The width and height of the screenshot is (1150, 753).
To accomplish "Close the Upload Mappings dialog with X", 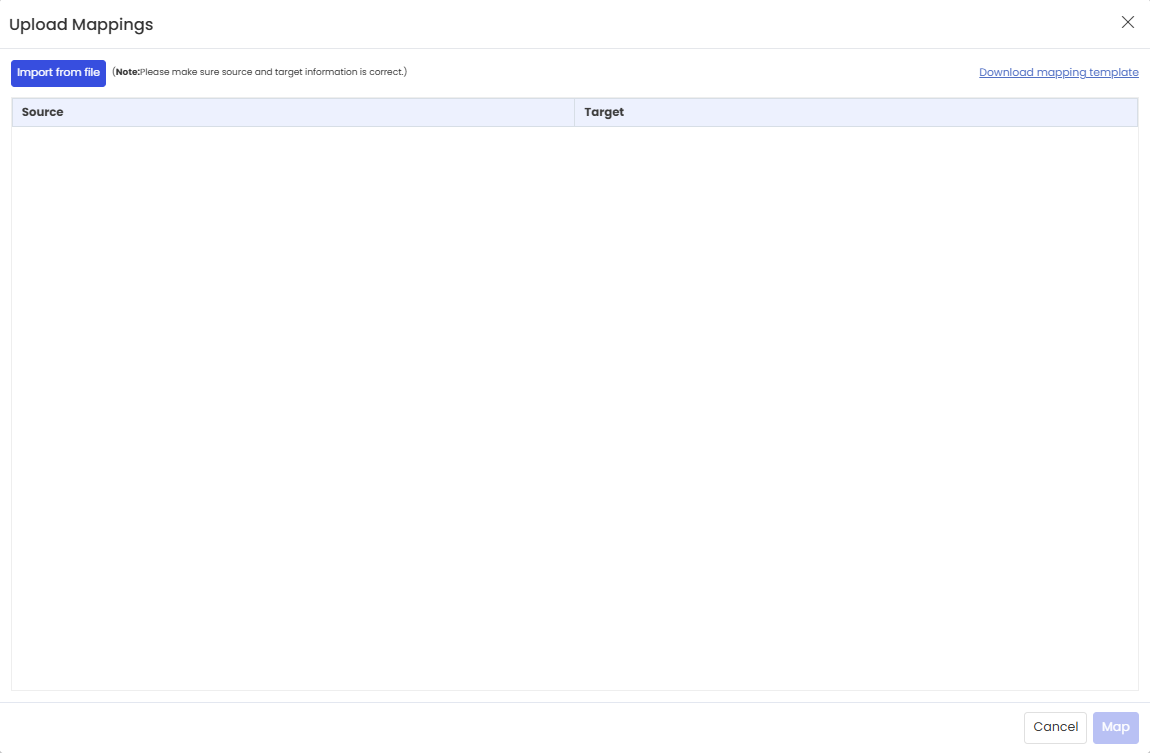I will click(1128, 23).
